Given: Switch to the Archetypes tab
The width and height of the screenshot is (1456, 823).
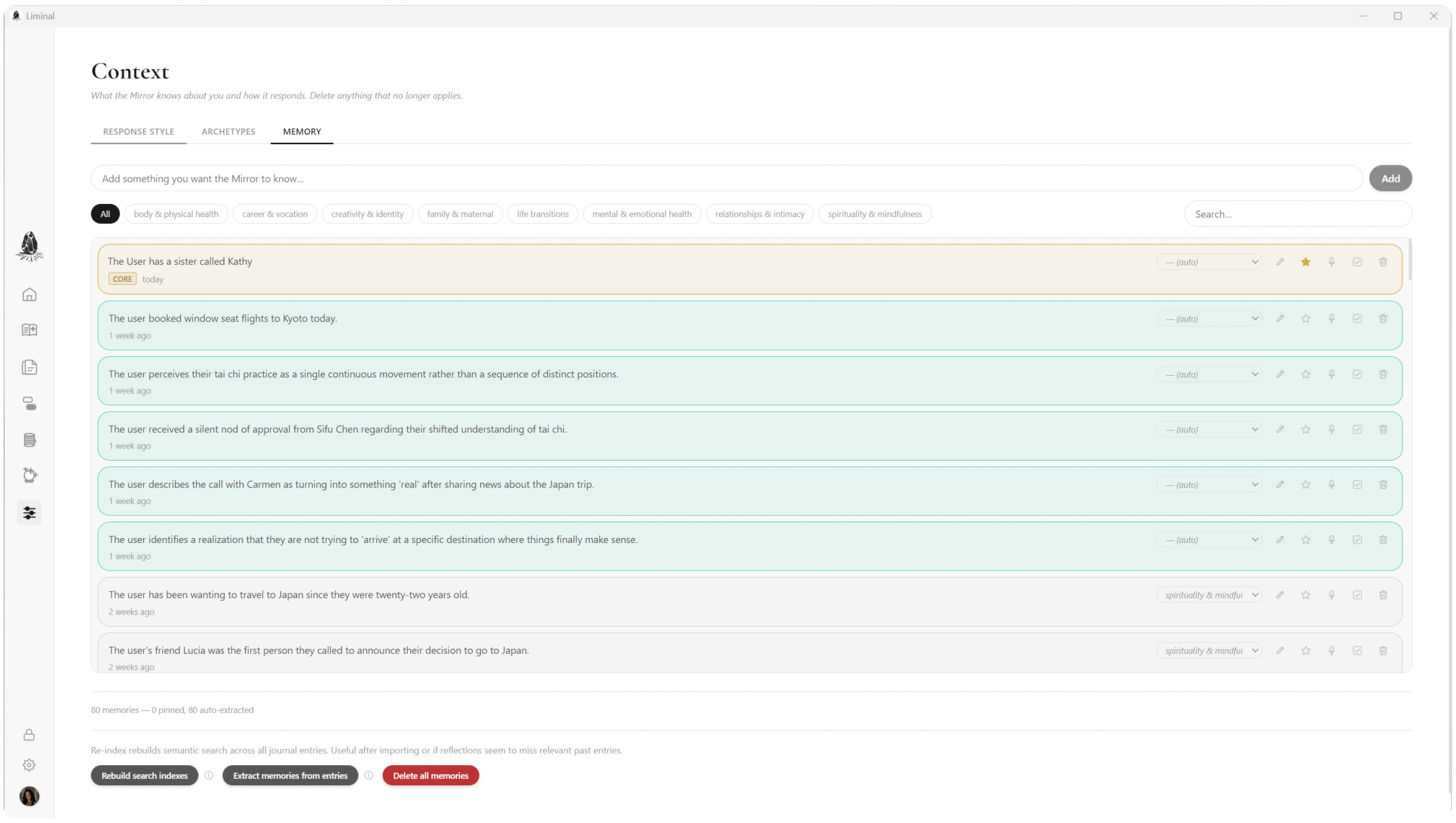Looking at the screenshot, I should tap(229, 132).
